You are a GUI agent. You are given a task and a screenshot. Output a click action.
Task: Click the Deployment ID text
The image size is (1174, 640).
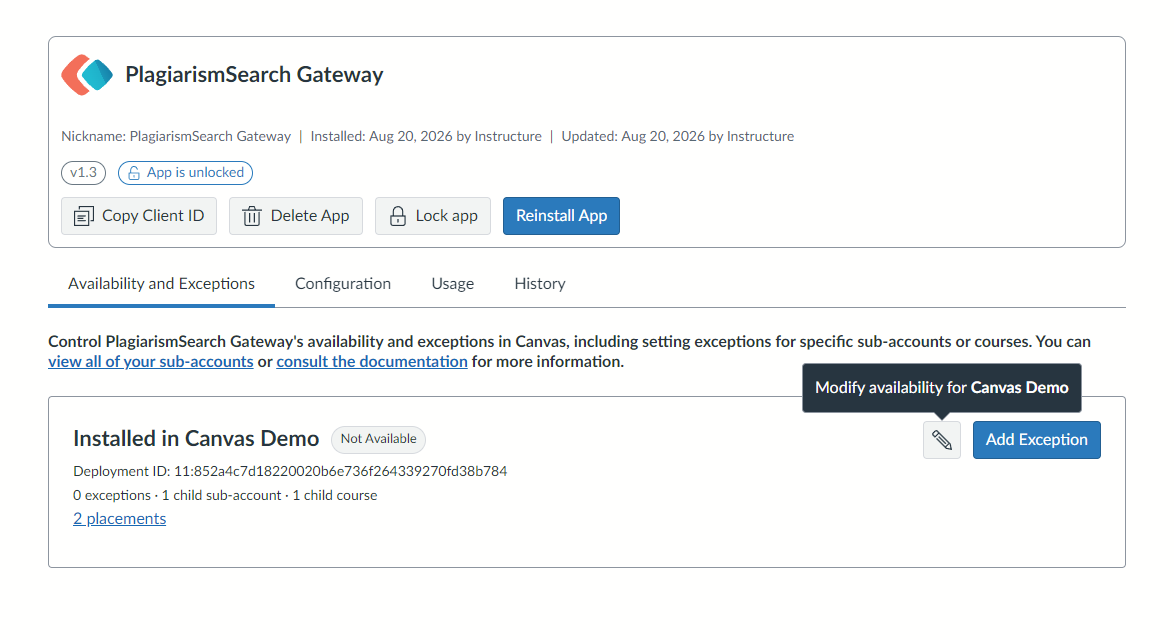point(290,472)
